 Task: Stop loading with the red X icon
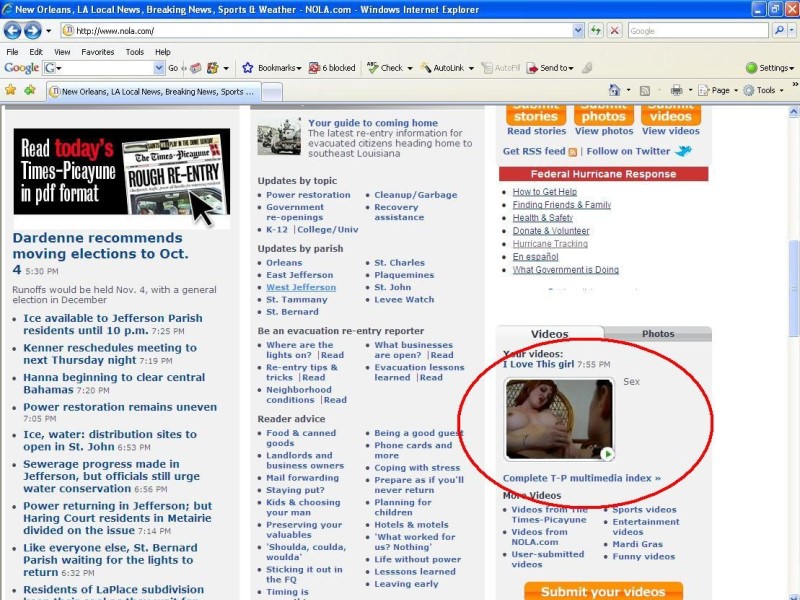[615, 31]
